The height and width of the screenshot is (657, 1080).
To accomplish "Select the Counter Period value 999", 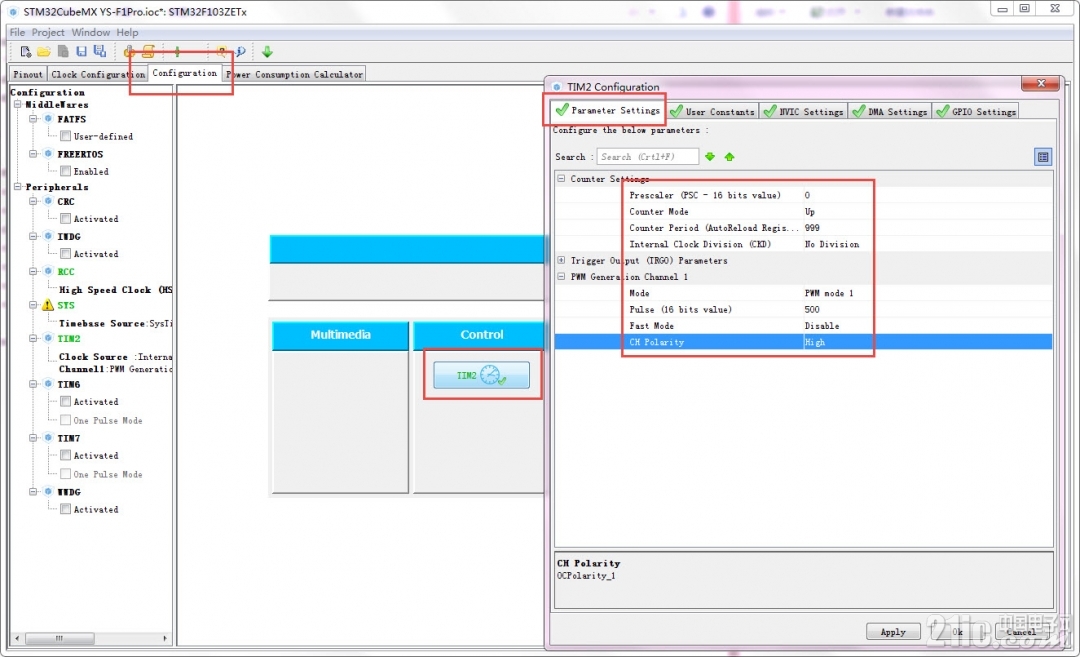I will pos(812,228).
